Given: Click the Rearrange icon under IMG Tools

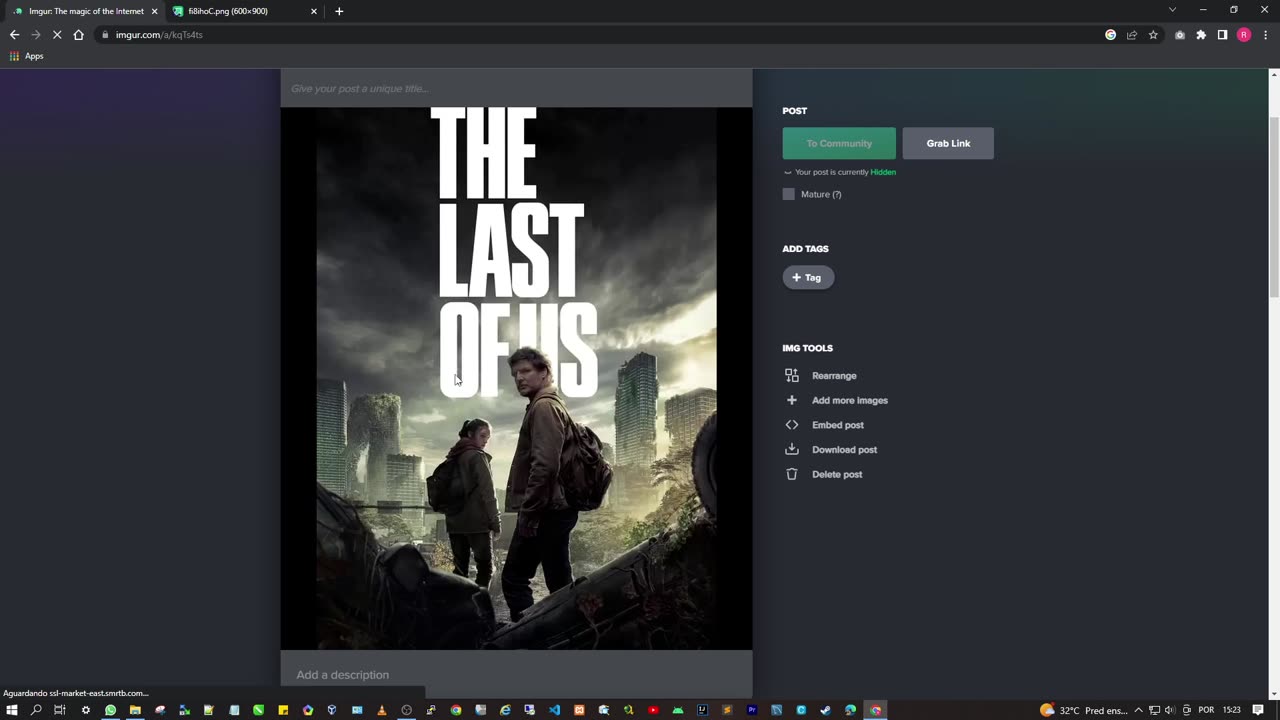Looking at the screenshot, I should [x=792, y=376].
